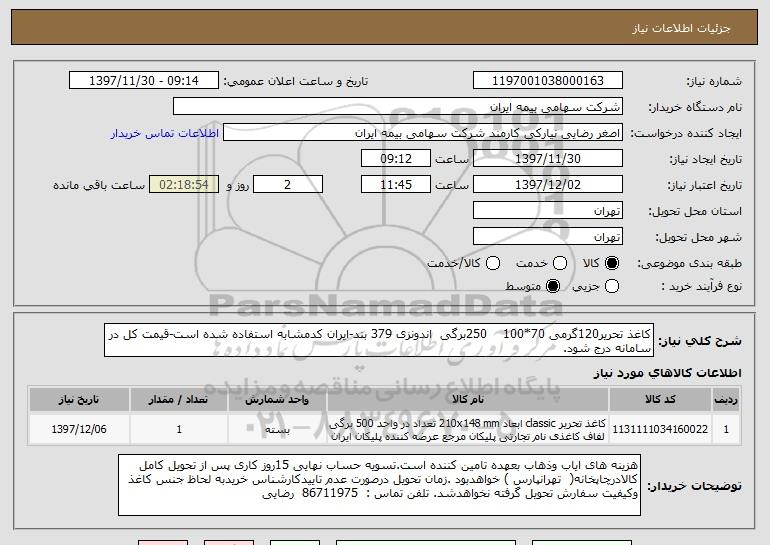Click the quantity cell showing 1

coord(179,429)
